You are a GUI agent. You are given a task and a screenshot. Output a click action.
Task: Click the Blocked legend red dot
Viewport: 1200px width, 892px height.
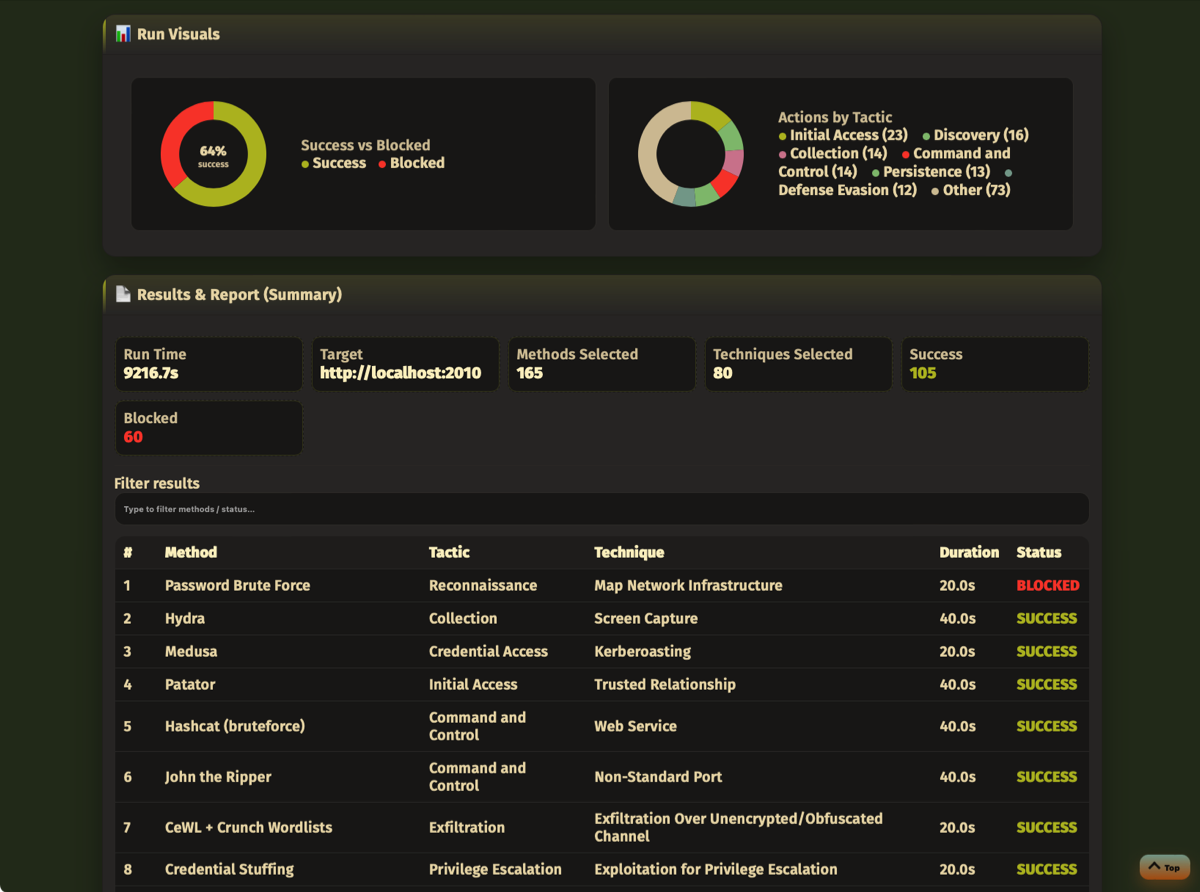click(383, 164)
